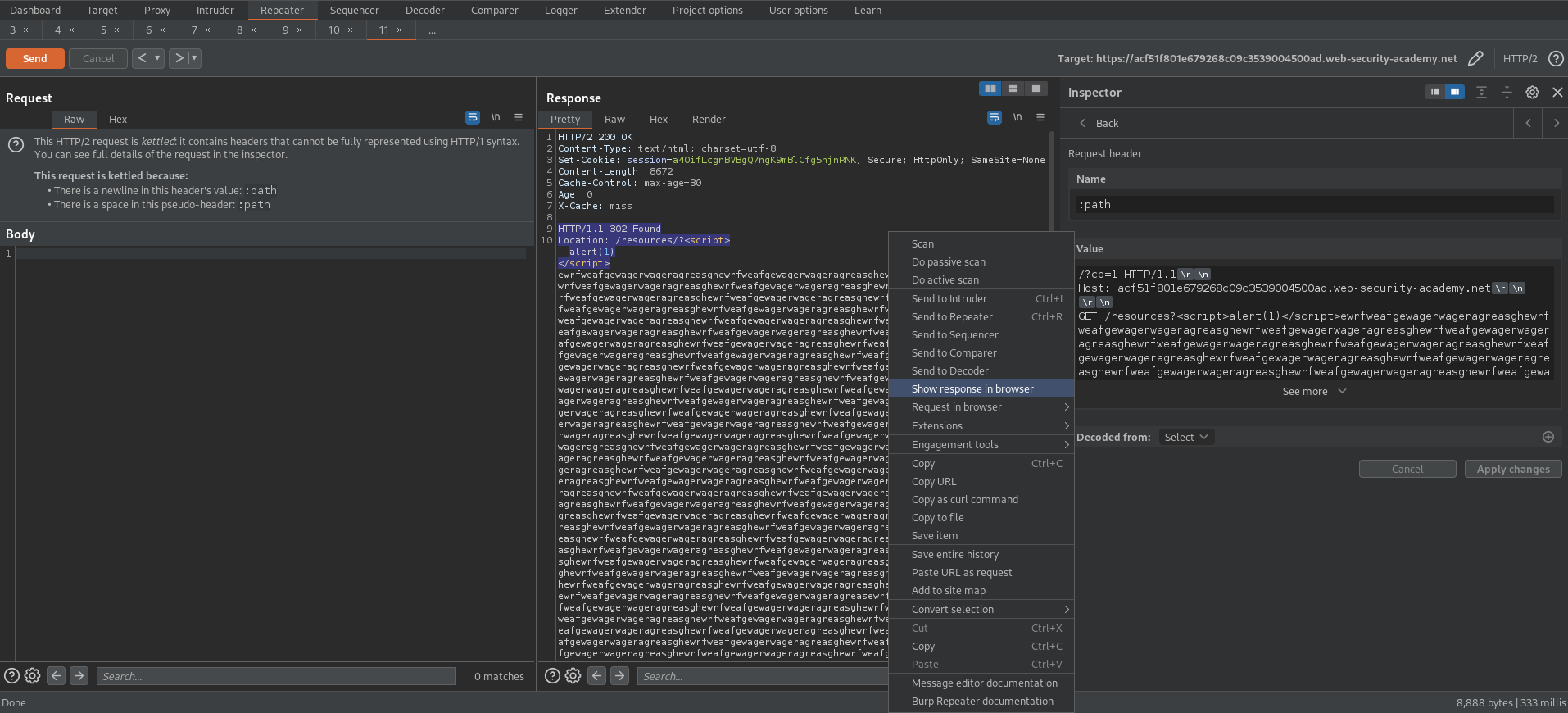
Task: Toggle word wrap in the Request editor
Action: pyautogui.click(x=473, y=118)
